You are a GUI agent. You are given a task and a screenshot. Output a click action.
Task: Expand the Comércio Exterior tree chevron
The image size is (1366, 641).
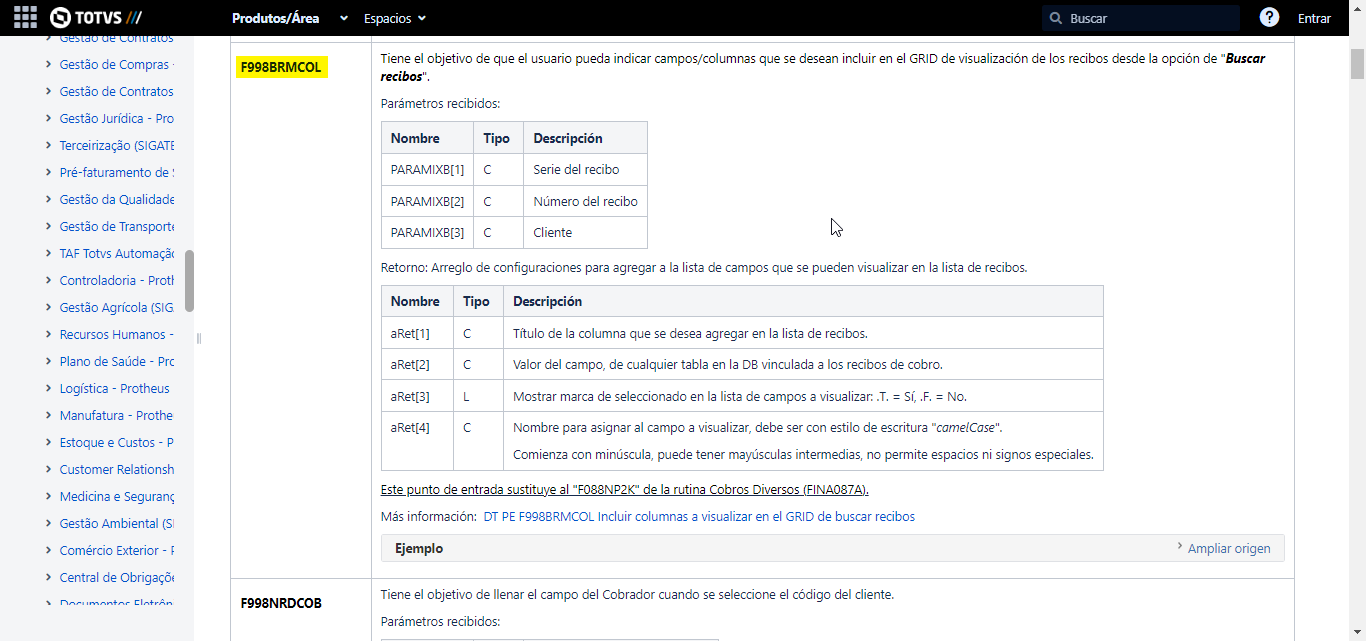(49, 550)
